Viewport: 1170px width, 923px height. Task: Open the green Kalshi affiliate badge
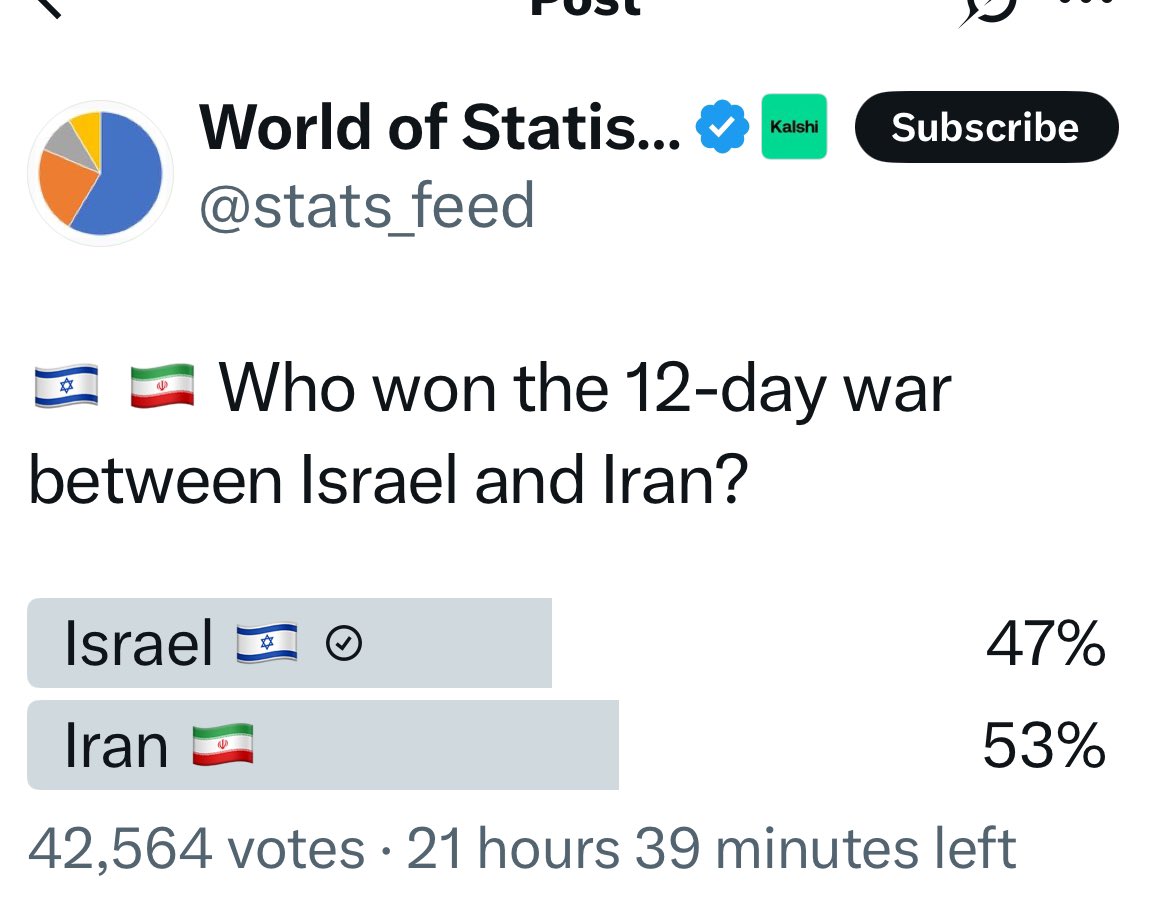[794, 126]
